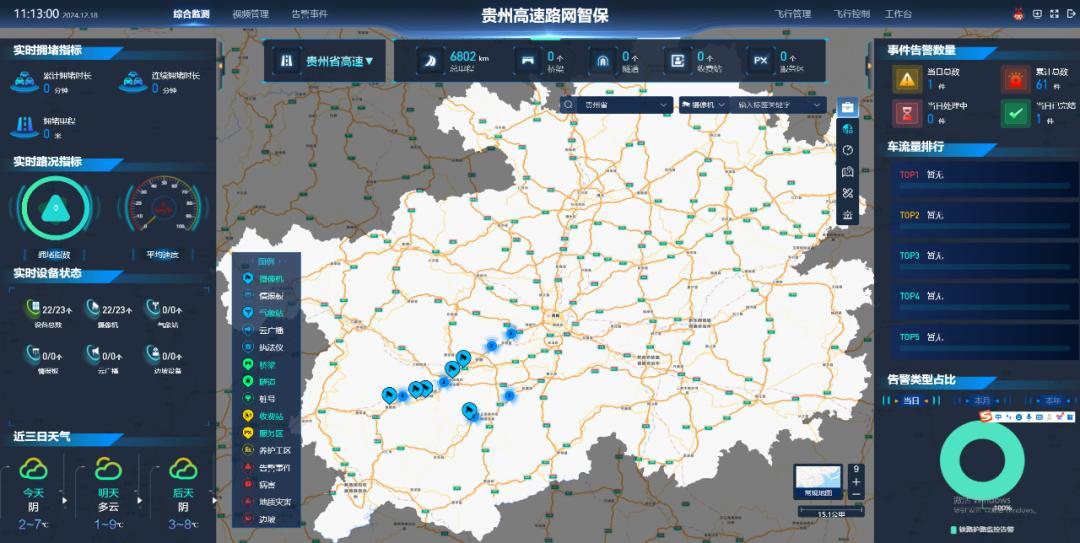
Task: Click the map zoom out minus button
Action: point(856,494)
